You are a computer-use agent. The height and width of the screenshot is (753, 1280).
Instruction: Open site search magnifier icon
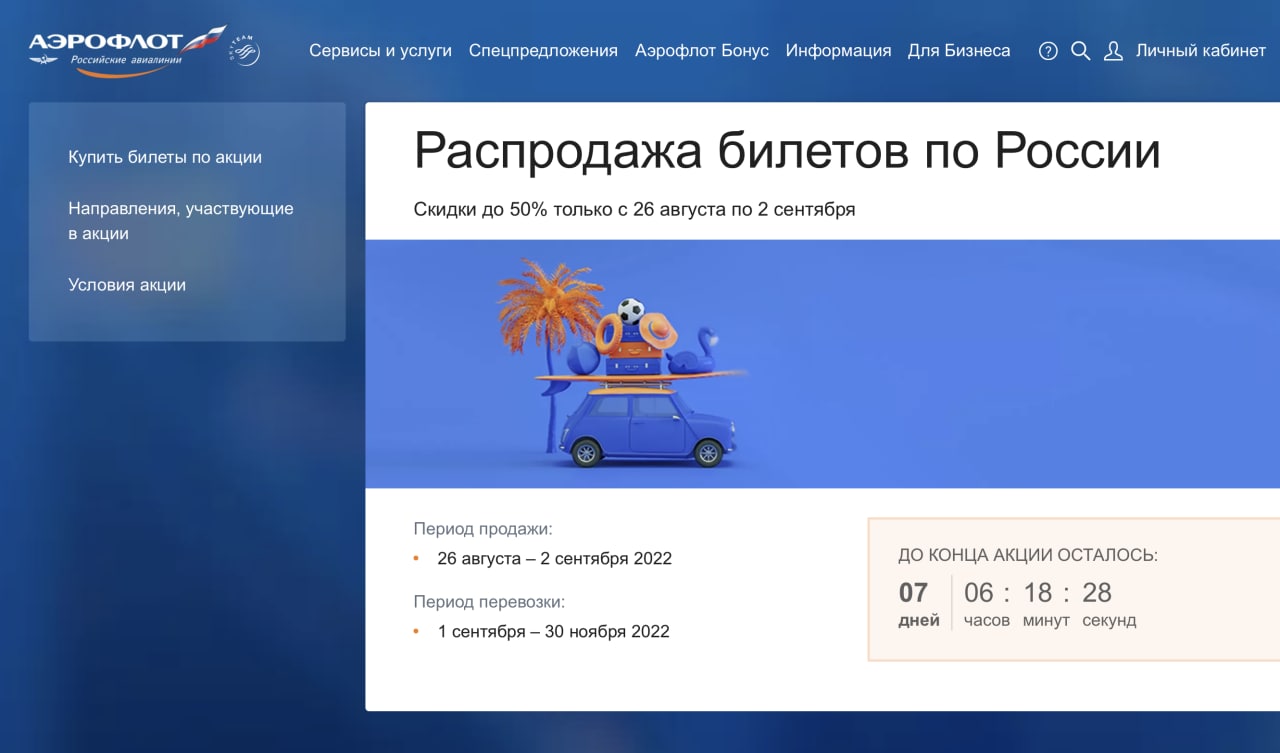[1080, 51]
